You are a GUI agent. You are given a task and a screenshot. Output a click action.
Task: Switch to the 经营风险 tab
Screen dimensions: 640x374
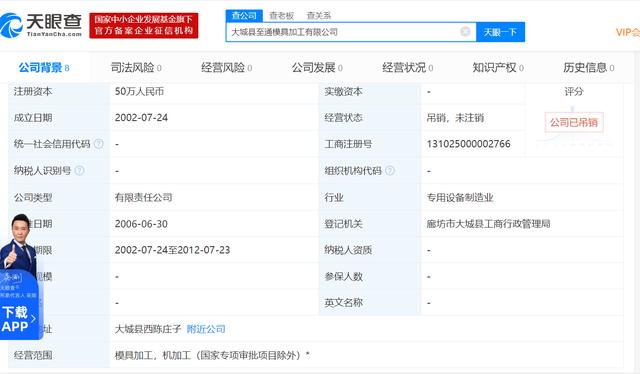tap(227, 67)
